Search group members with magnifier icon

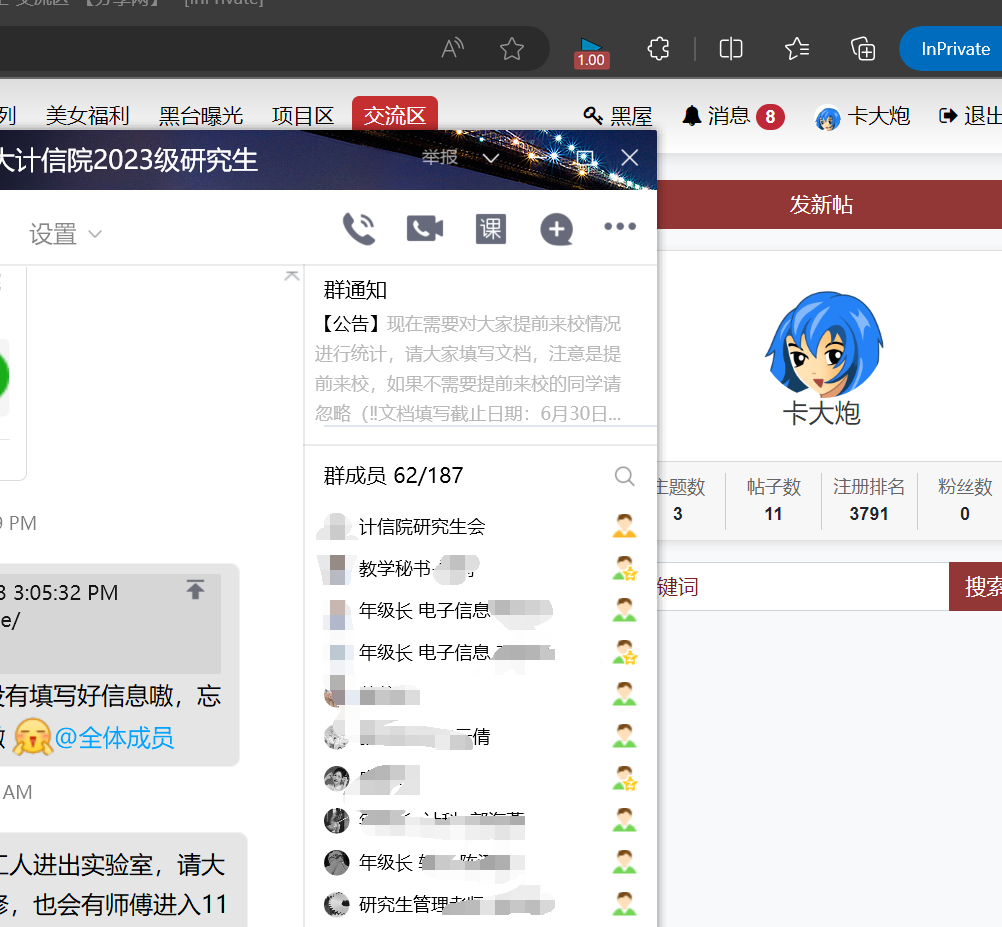pyautogui.click(x=624, y=476)
